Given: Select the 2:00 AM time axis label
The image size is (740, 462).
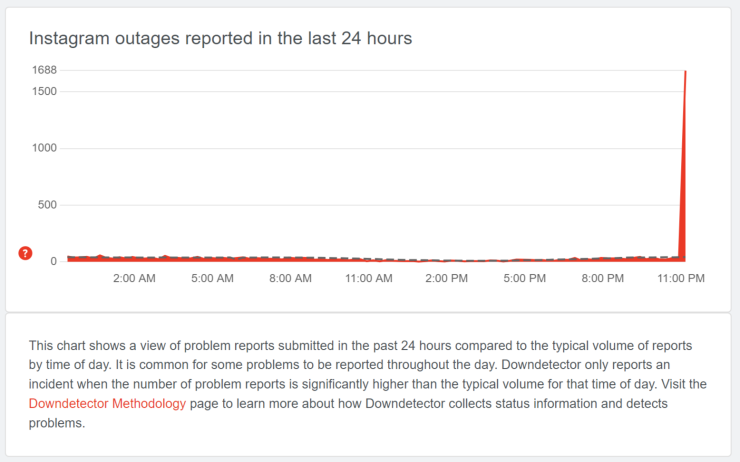Looking at the screenshot, I should click(x=134, y=278).
